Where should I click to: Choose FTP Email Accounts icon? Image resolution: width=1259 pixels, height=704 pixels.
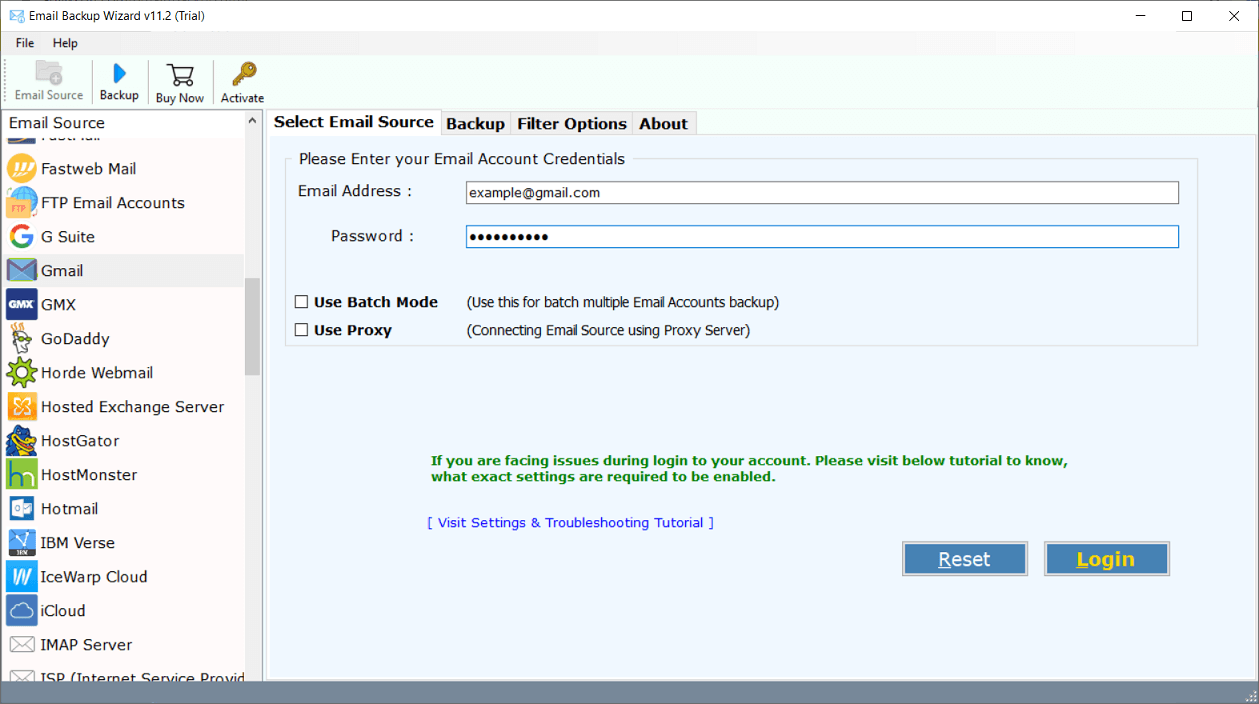pos(22,203)
